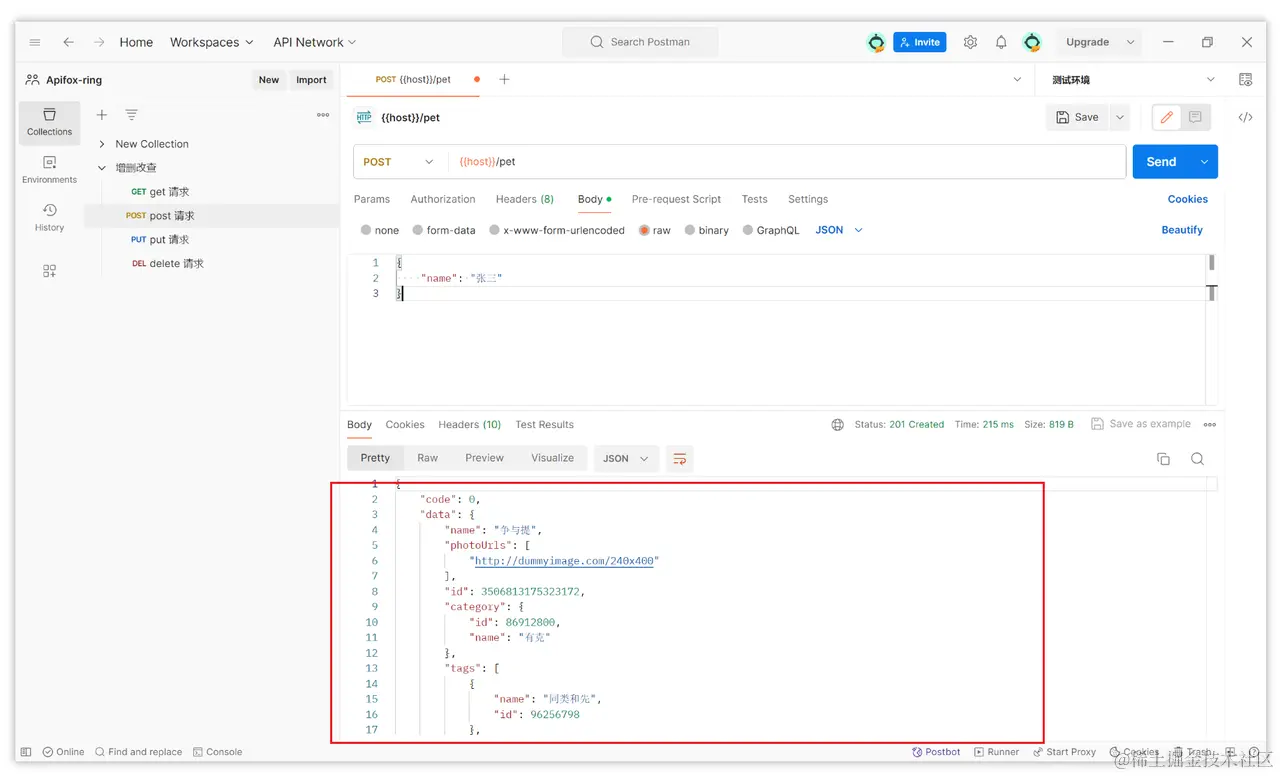Open the settings gear icon
1280x776 pixels.
(970, 42)
